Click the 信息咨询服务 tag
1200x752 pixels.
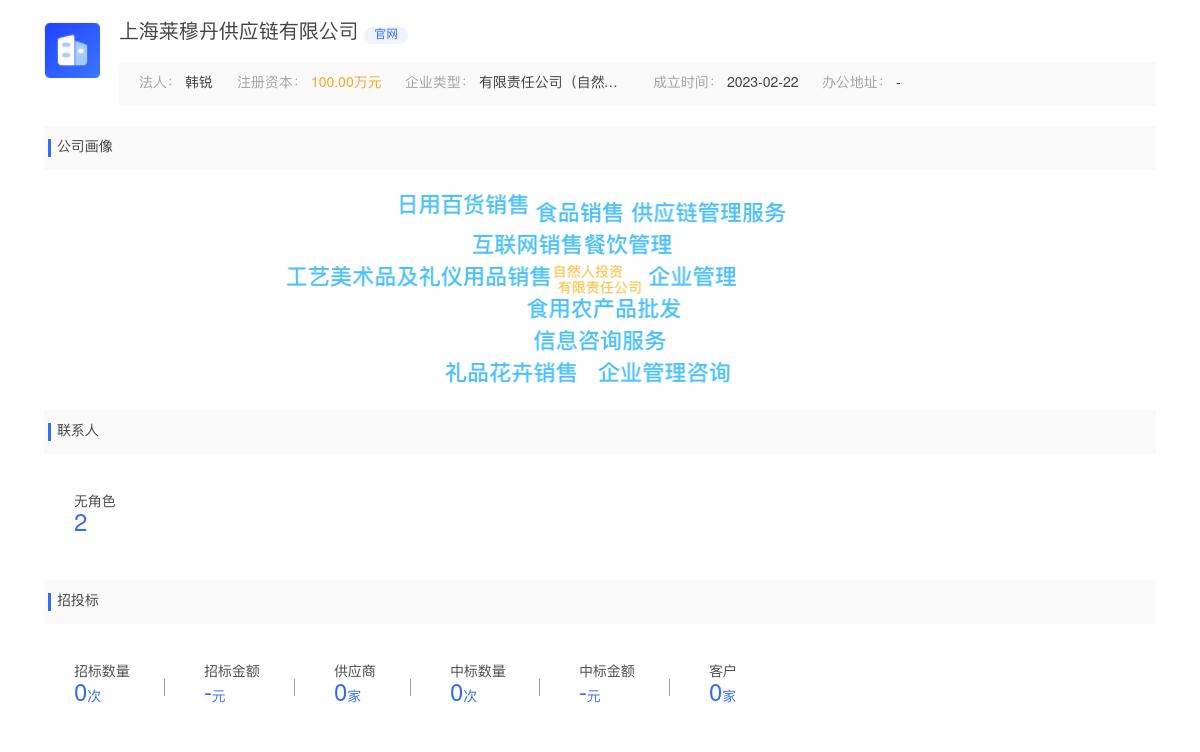pyautogui.click(x=600, y=341)
